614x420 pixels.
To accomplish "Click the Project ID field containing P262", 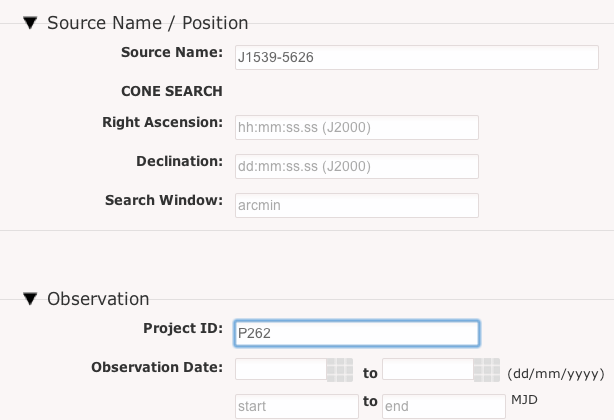I will point(357,333).
